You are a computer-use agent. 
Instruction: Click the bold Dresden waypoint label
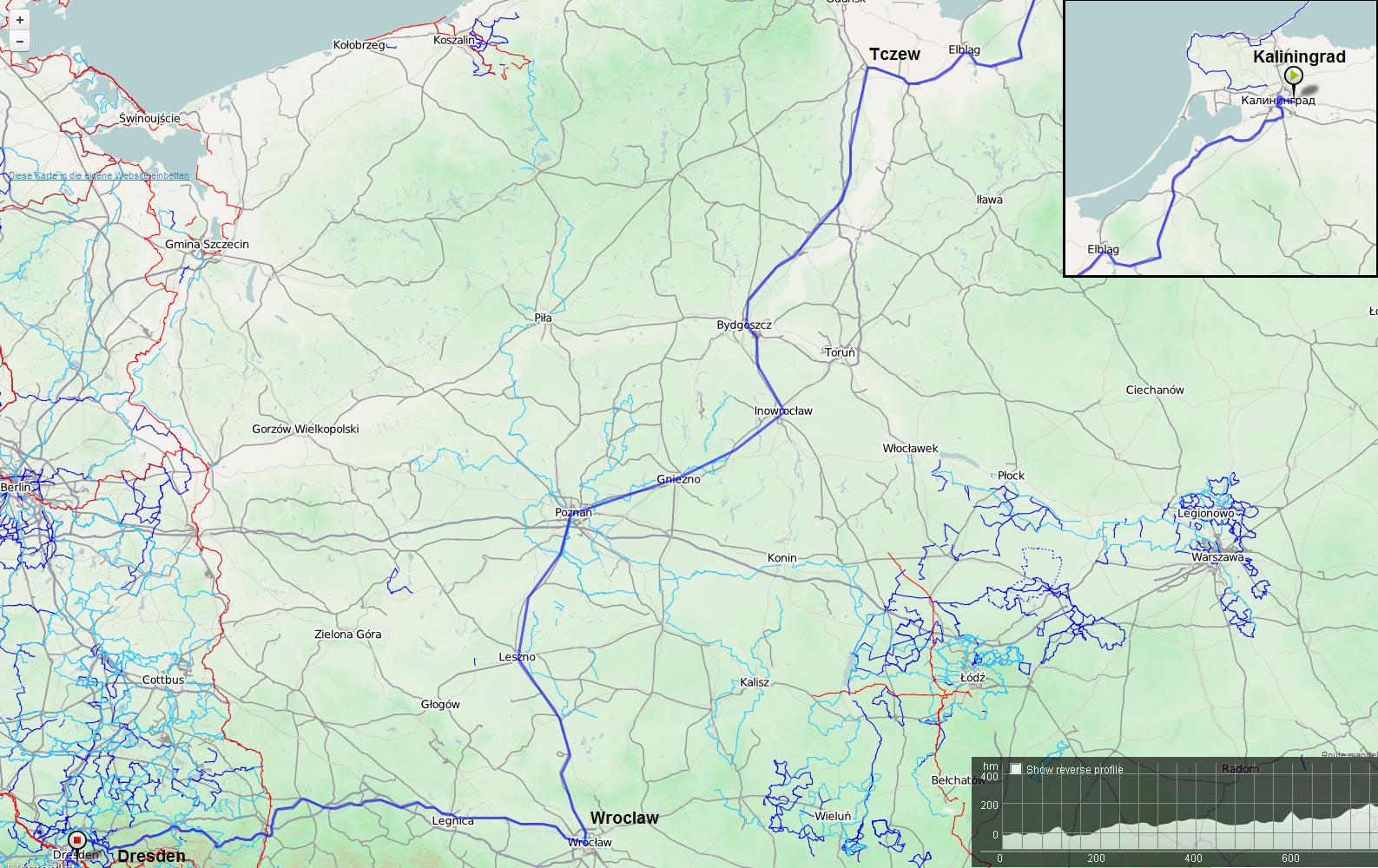click(x=151, y=856)
